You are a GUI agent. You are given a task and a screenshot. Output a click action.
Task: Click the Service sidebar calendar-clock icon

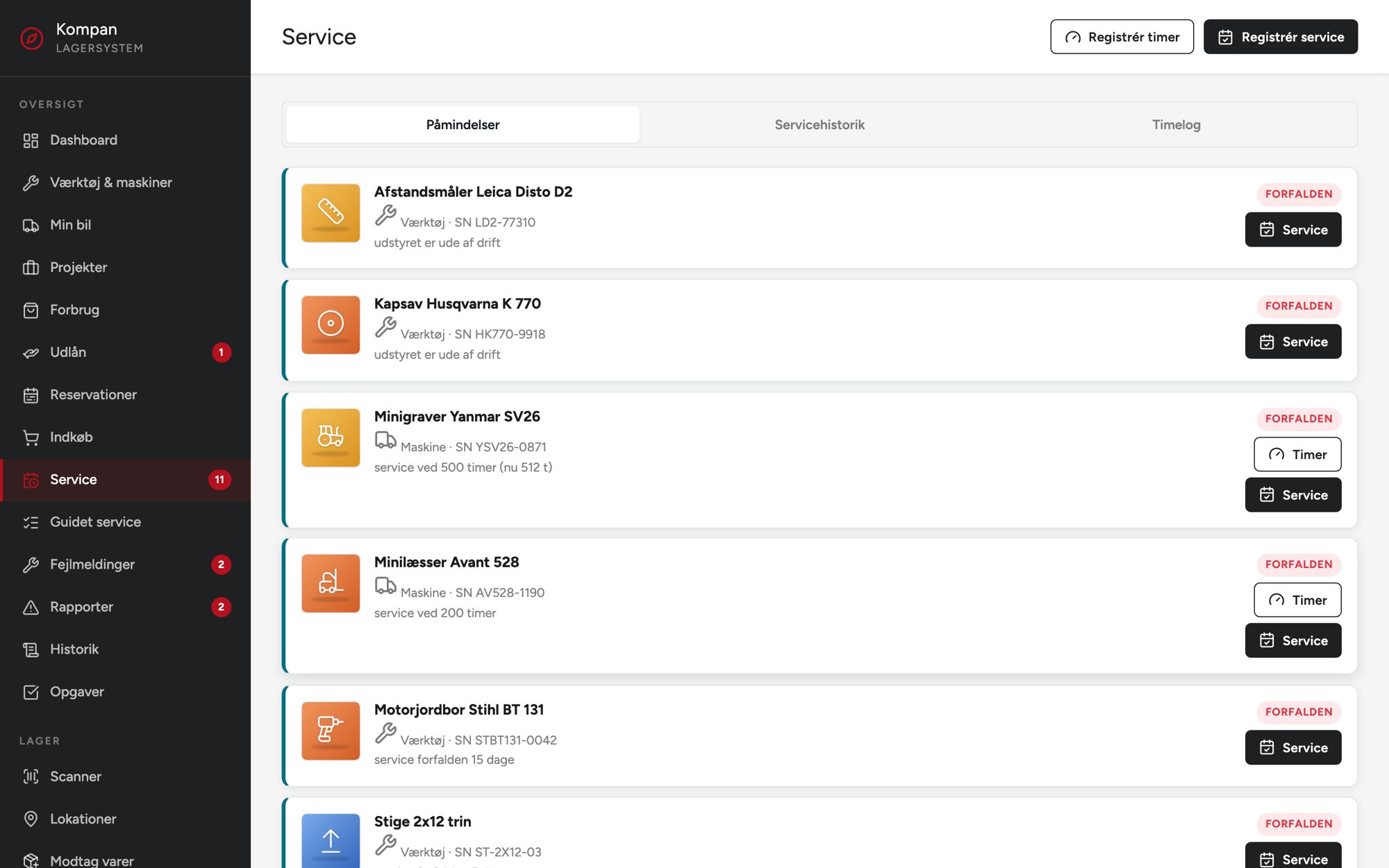[x=31, y=480]
